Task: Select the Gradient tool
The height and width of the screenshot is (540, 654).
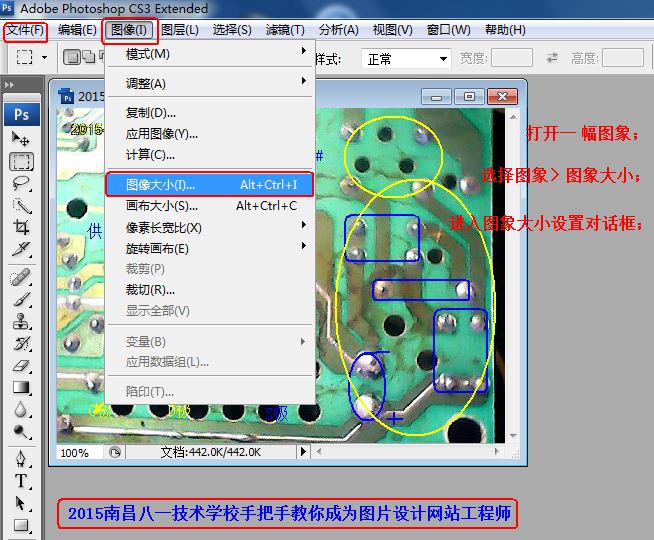Action: [x=21, y=387]
